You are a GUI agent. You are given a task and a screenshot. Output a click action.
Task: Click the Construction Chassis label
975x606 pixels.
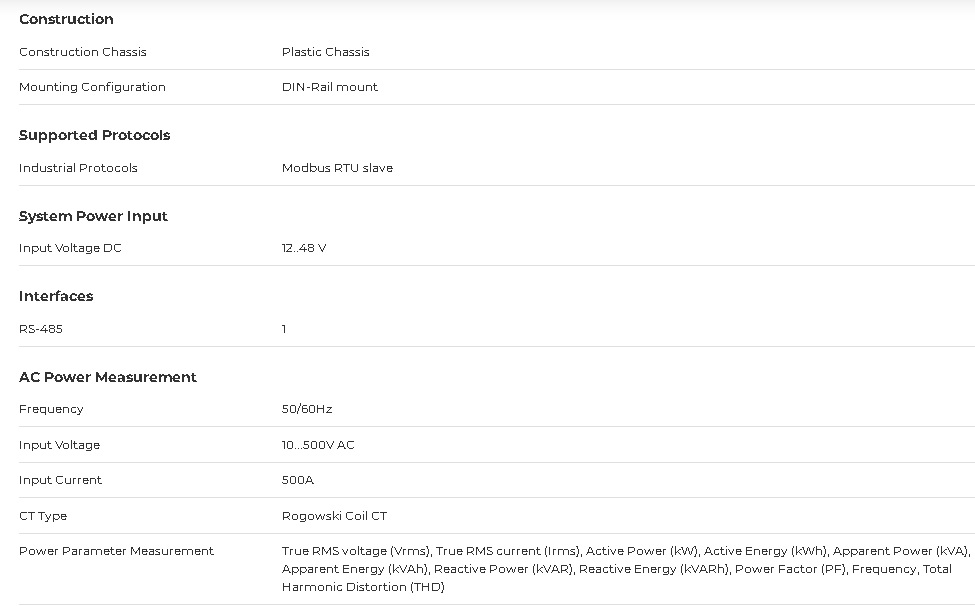83,52
